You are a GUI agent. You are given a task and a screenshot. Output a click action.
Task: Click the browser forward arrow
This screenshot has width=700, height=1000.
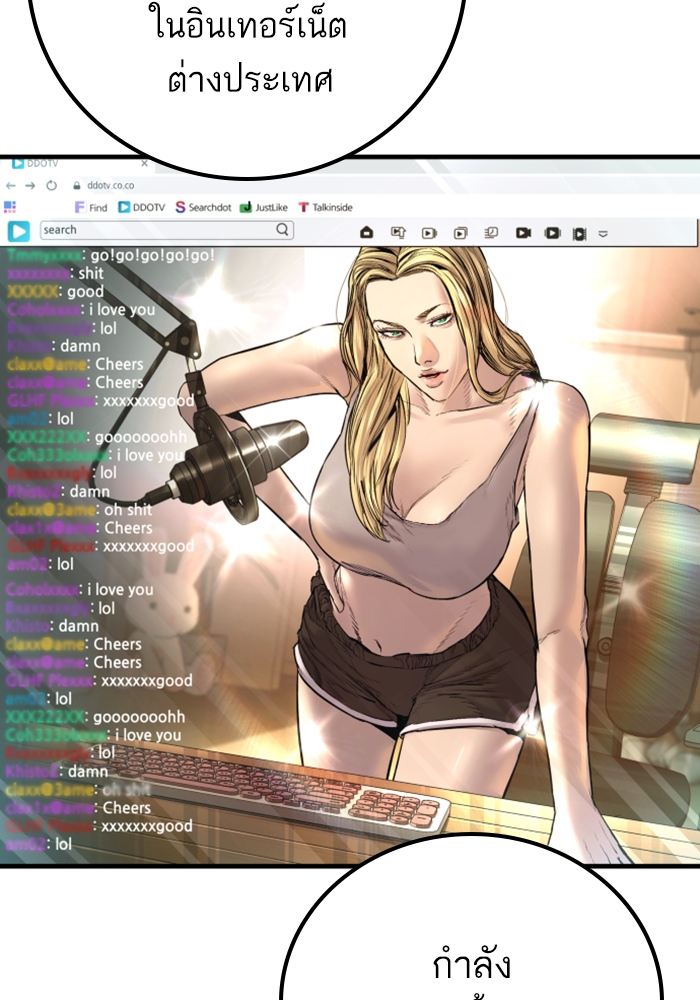click(30, 186)
